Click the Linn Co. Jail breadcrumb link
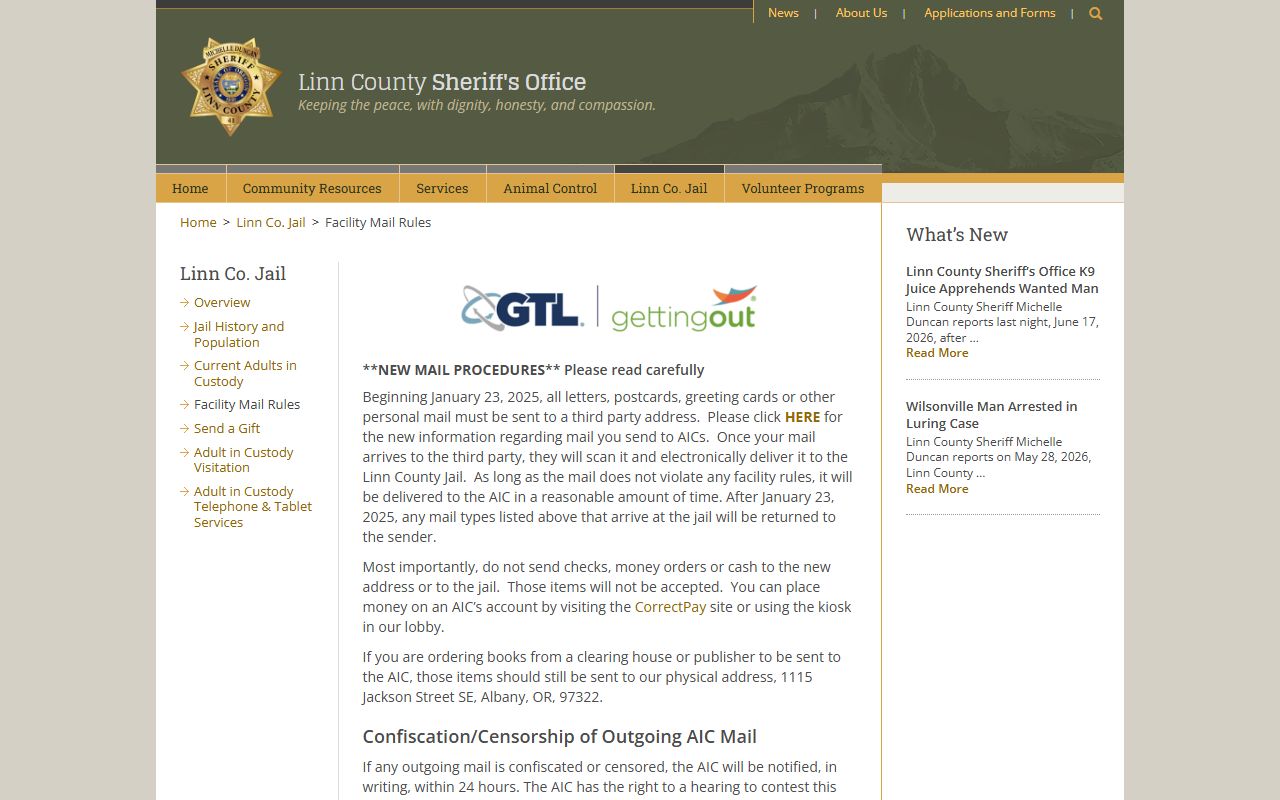The width and height of the screenshot is (1280, 800). click(271, 222)
